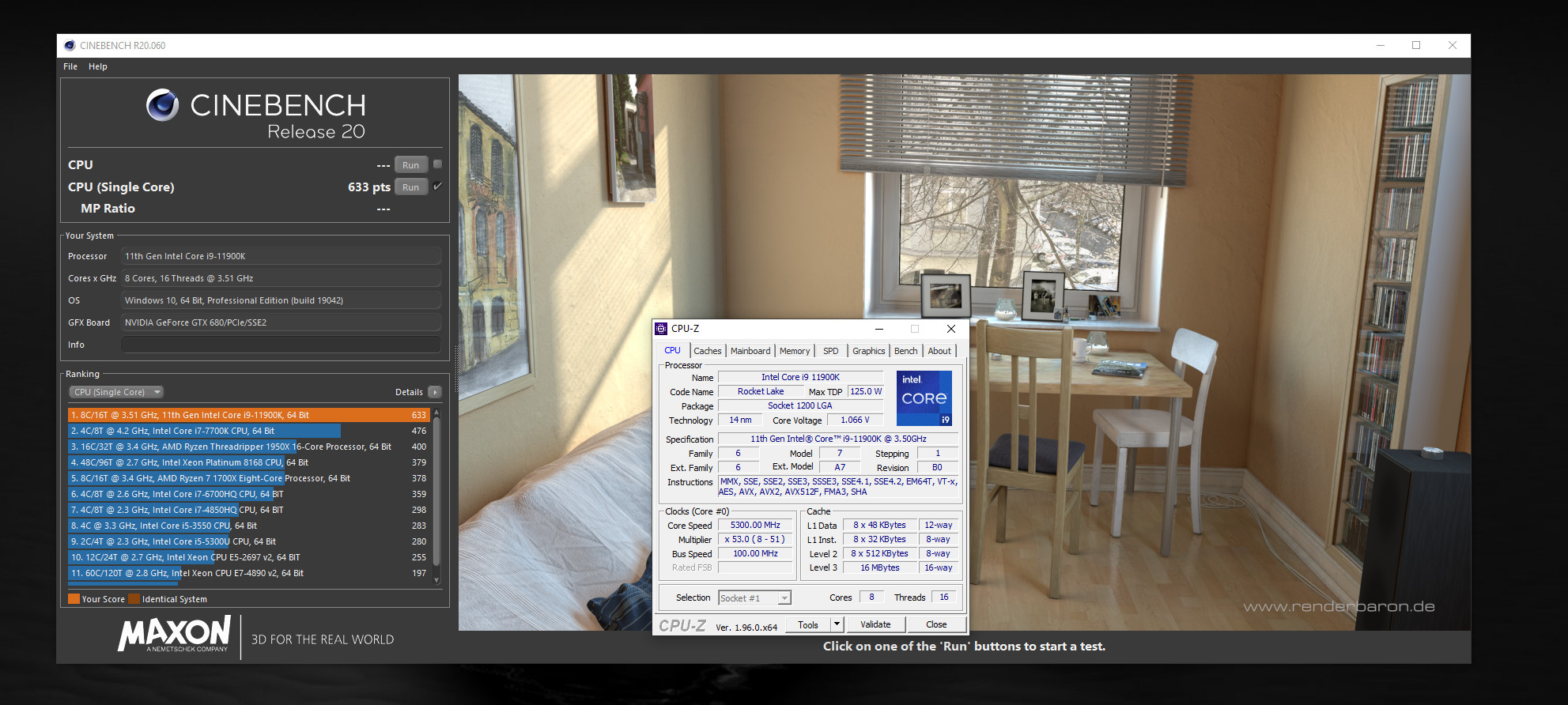1568x705 pixels.
Task: Run the CPU (Single Core) benchmark
Action: [x=410, y=187]
